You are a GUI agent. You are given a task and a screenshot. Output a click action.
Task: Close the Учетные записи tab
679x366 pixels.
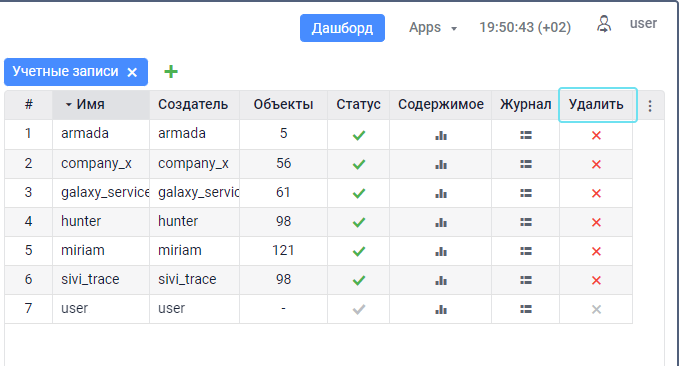click(x=132, y=72)
